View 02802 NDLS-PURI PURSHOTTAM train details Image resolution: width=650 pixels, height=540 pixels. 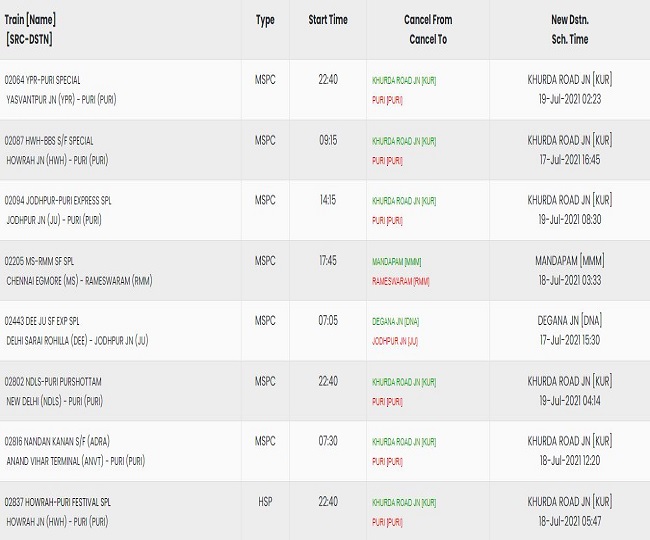point(53,381)
